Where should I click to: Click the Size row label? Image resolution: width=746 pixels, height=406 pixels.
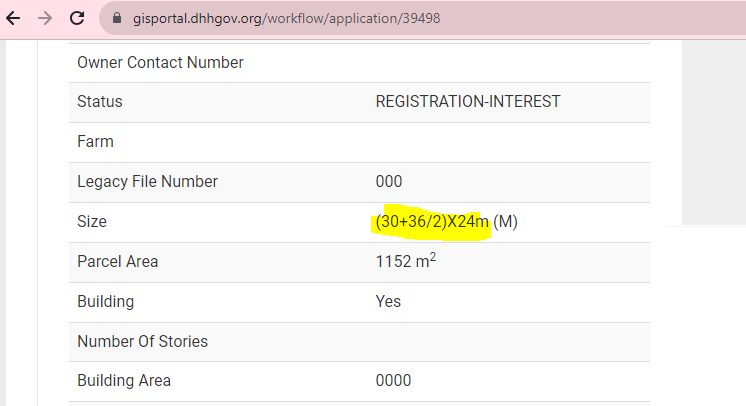(92, 221)
